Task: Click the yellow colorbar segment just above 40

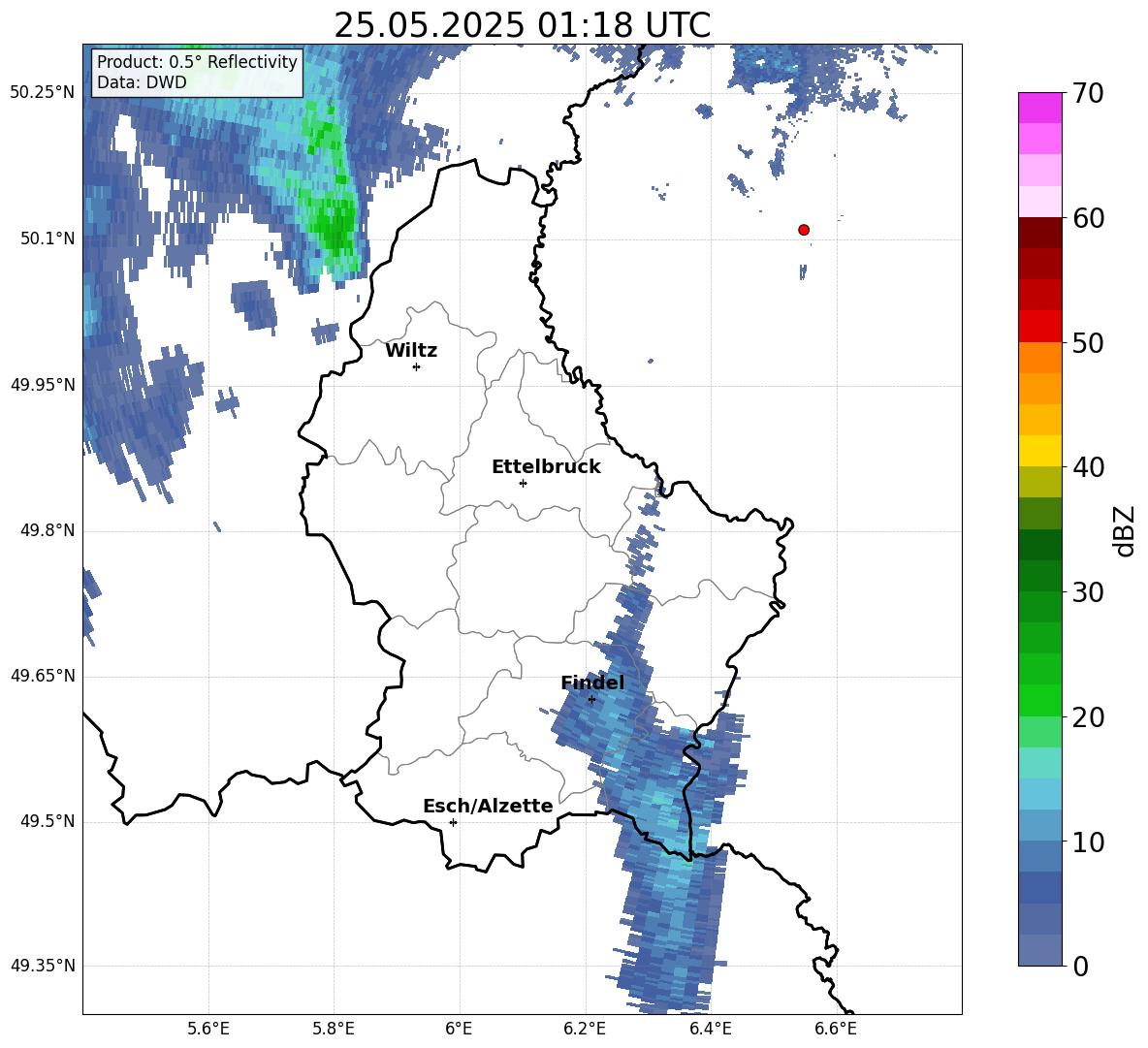Action: click(1039, 451)
